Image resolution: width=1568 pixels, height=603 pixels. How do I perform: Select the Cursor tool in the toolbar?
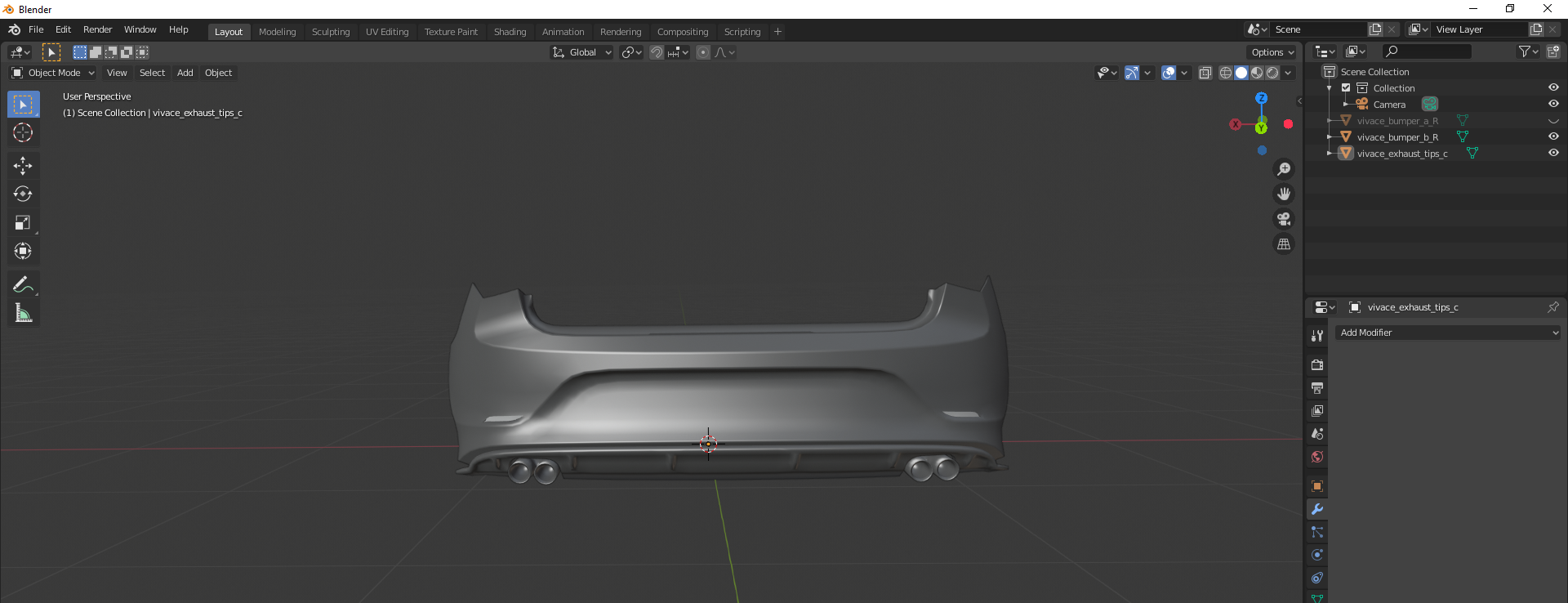click(23, 133)
